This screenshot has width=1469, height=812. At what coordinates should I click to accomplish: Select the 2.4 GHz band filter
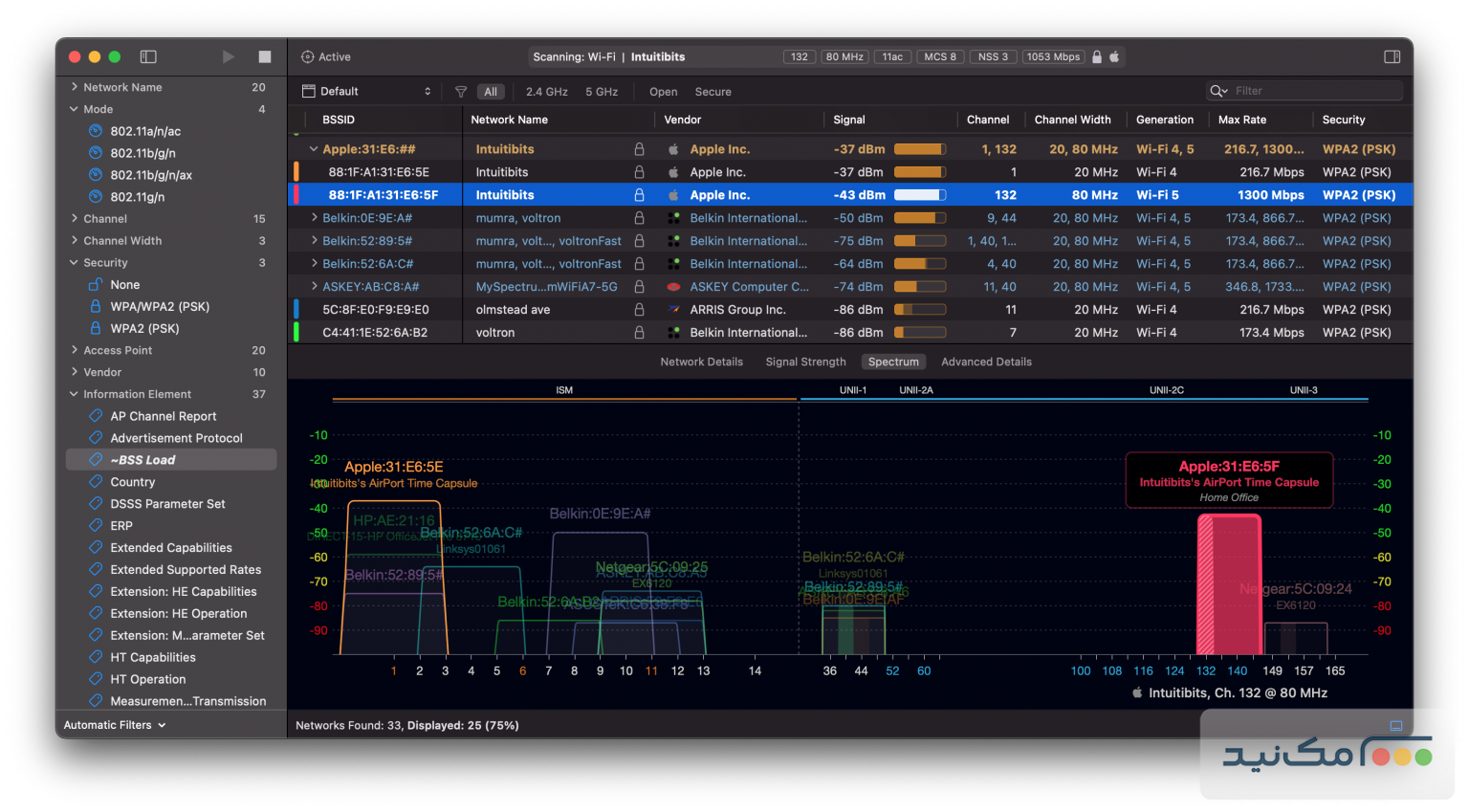point(546,91)
